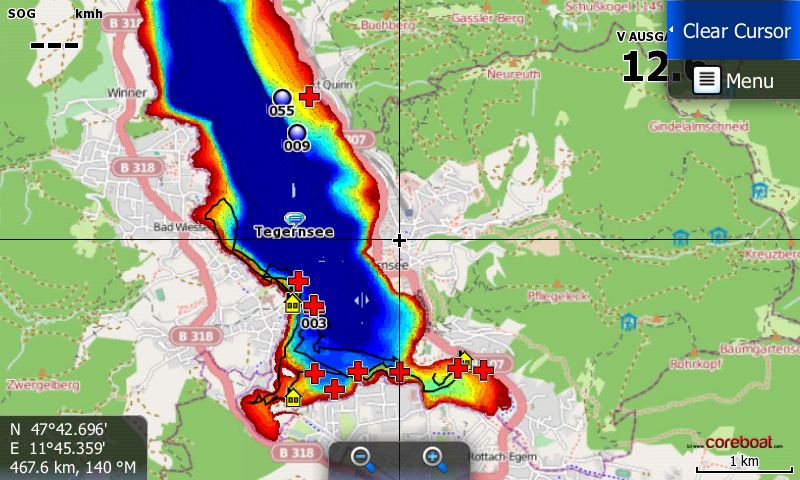Screen dimensions: 800x480
Task: Select the rightmost red cross on south shore
Action: click(x=483, y=370)
